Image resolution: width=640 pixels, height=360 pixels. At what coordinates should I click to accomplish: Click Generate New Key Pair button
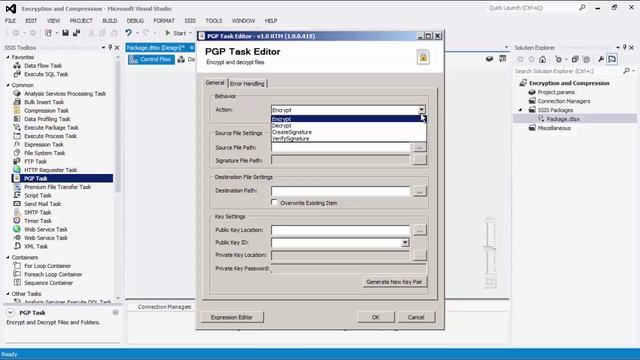pos(394,282)
